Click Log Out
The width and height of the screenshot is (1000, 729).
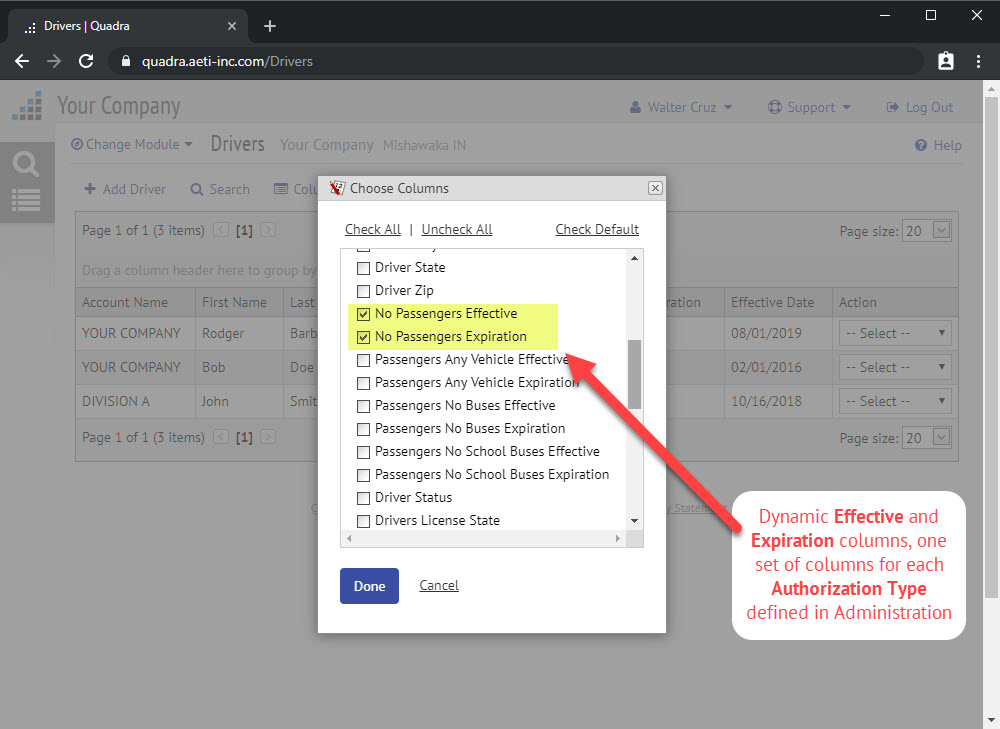pos(920,107)
